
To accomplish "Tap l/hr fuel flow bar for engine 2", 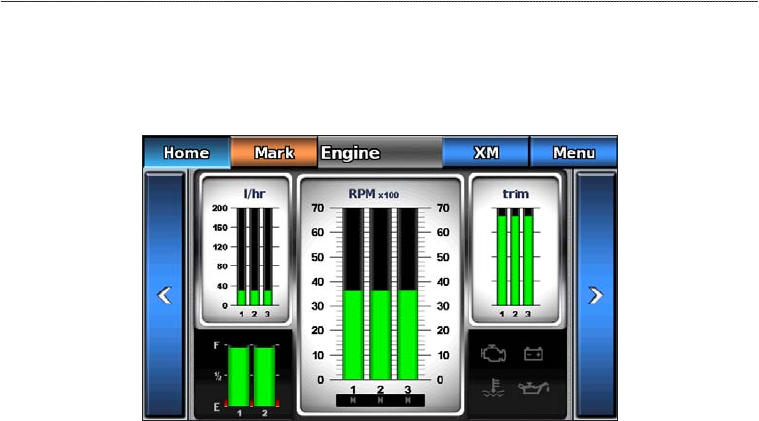I will point(255,257).
